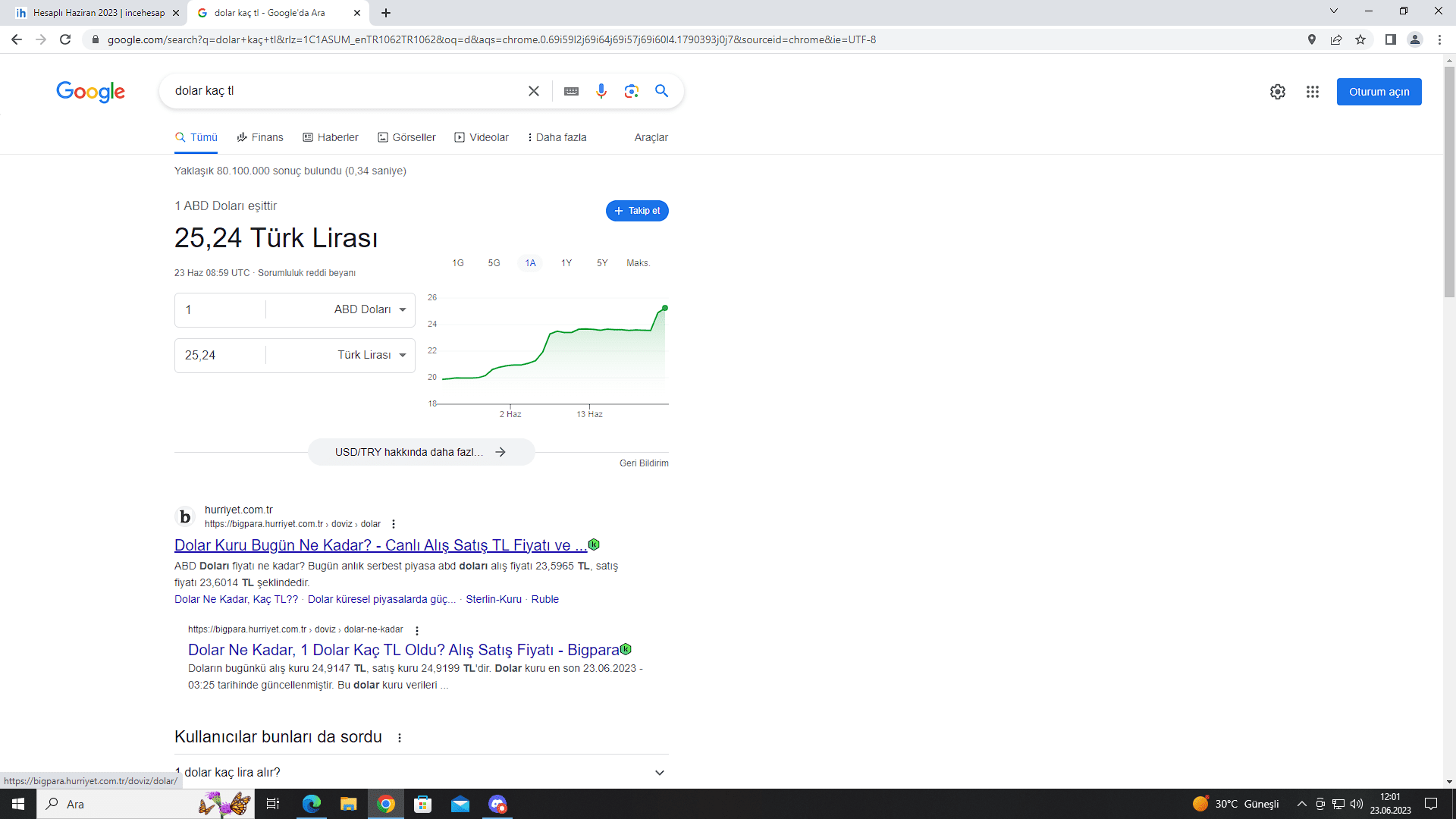Click the 13 Haz marker on chart axis
The image size is (1456, 819).
(589, 413)
